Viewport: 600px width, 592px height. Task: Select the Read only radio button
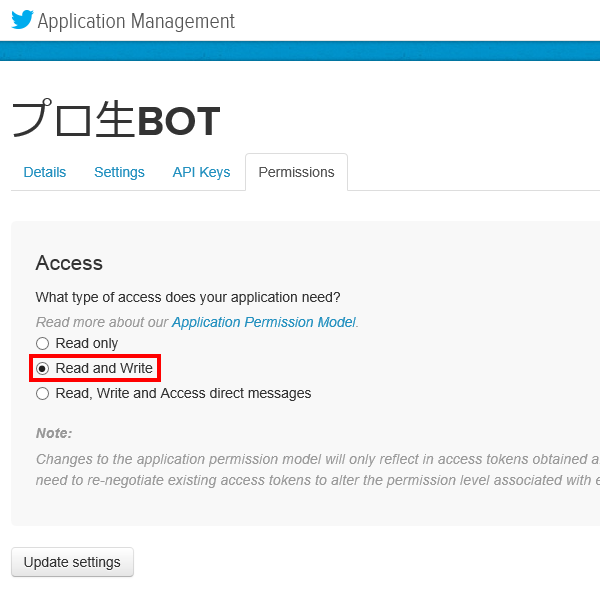point(42,343)
